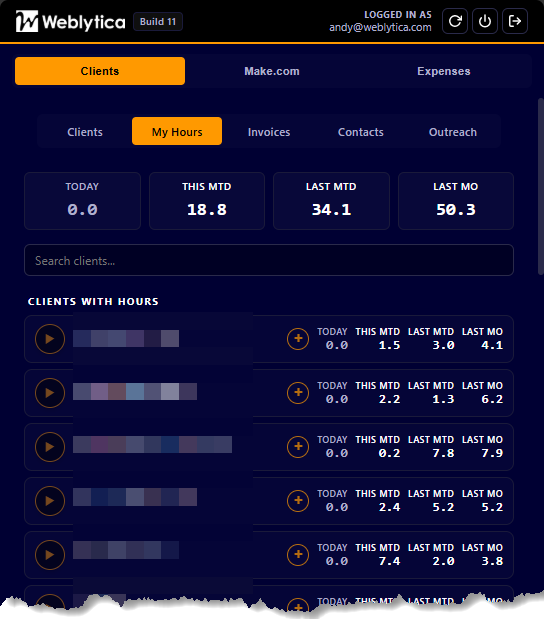Start timer for client with 1.5 this MTD
This screenshot has width=544, height=619.
pyautogui.click(x=50, y=339)
